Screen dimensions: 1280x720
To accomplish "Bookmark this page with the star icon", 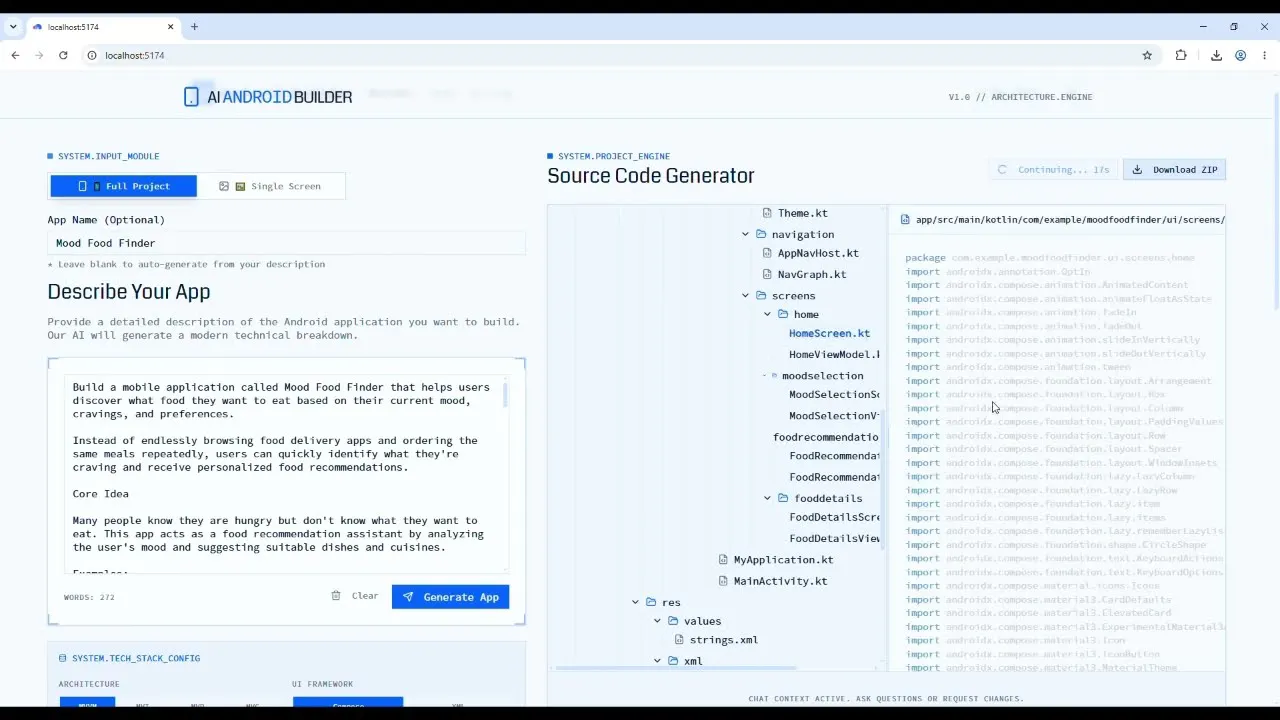I will pyautogui.click(x=1147, y=55).
